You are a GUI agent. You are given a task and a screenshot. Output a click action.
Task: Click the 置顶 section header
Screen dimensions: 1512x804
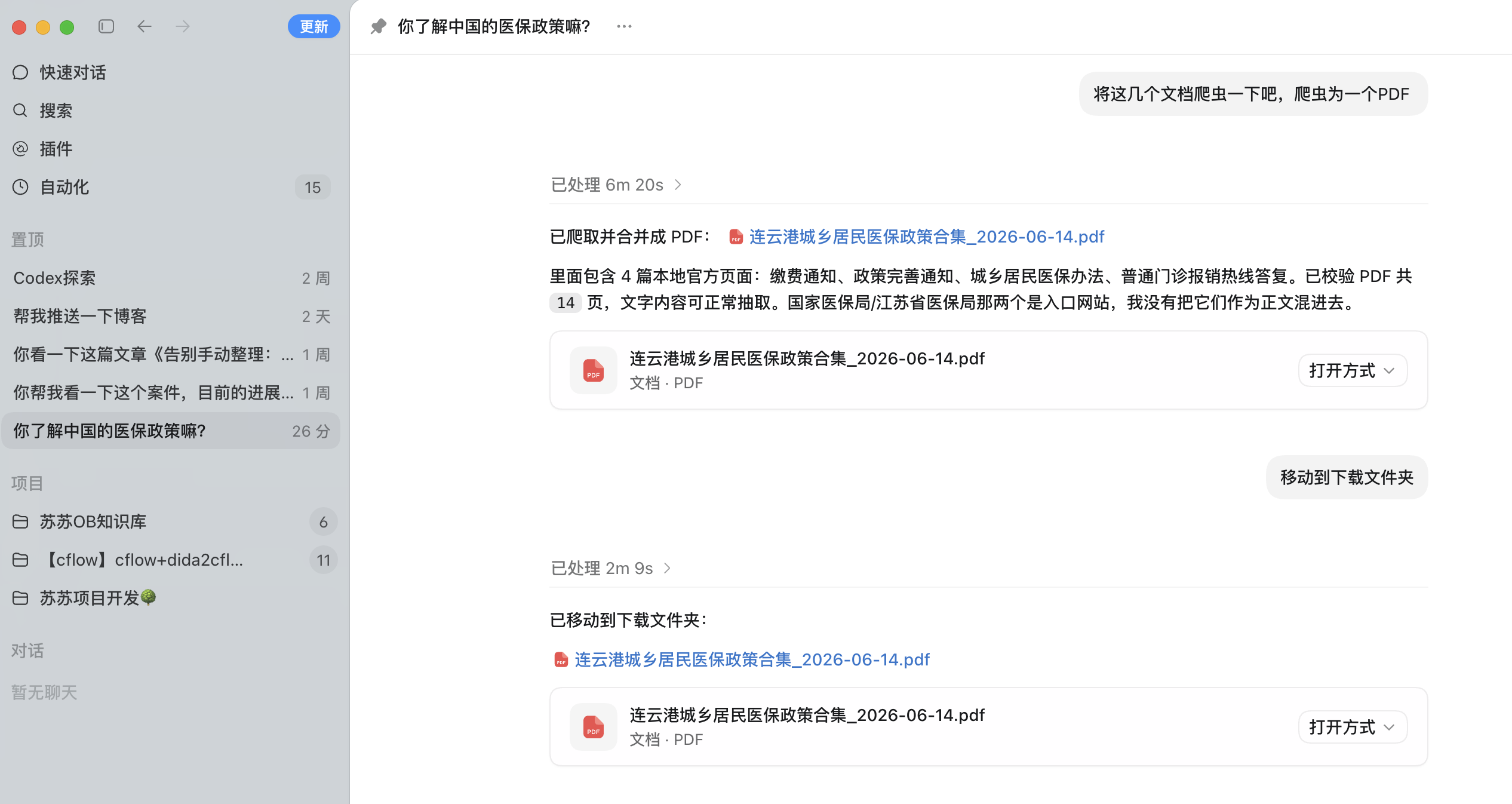(x=27, y=240)
